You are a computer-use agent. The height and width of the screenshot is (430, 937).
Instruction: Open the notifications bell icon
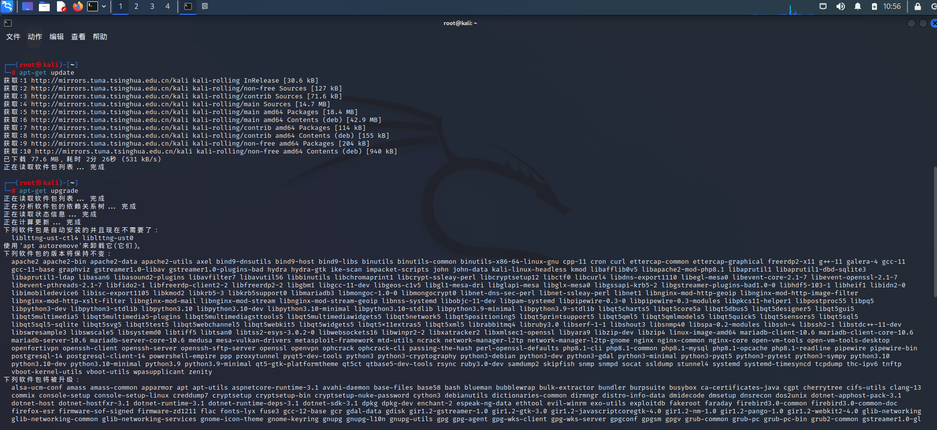pyautogui.click(x=858, y=7)
